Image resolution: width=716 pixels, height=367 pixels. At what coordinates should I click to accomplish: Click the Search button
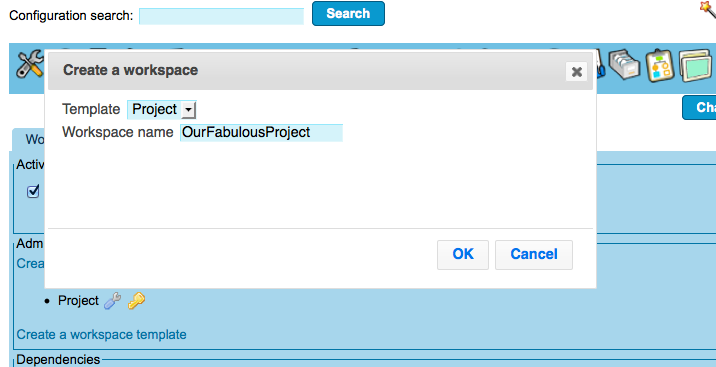coord(348,14)
